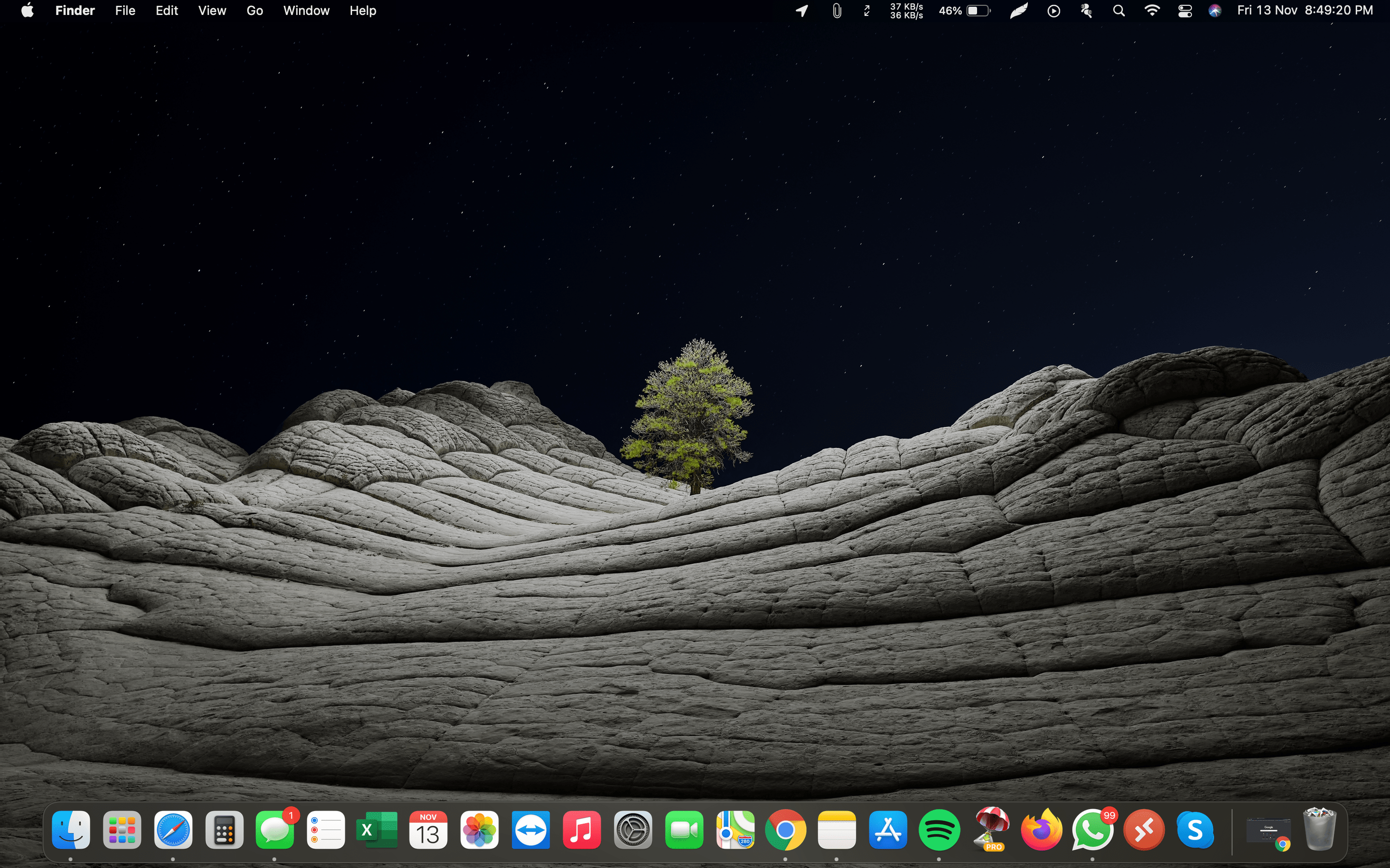Image resolution: width=1390 pixels, height=868 pixels.
Task: Open the network speed KB/s menu
Action: (906, 11)
